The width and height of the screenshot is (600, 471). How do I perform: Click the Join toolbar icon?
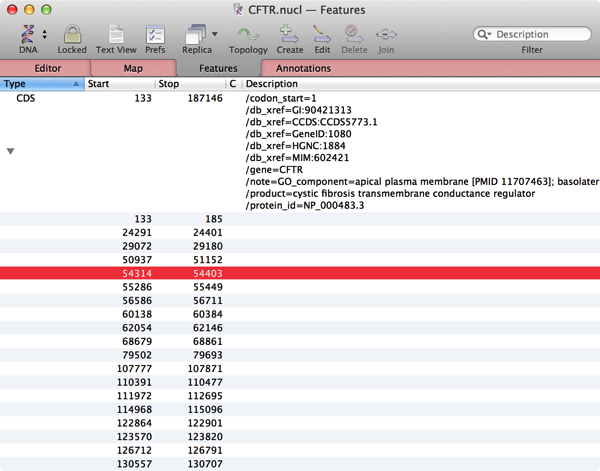click(x=386, y=34)
